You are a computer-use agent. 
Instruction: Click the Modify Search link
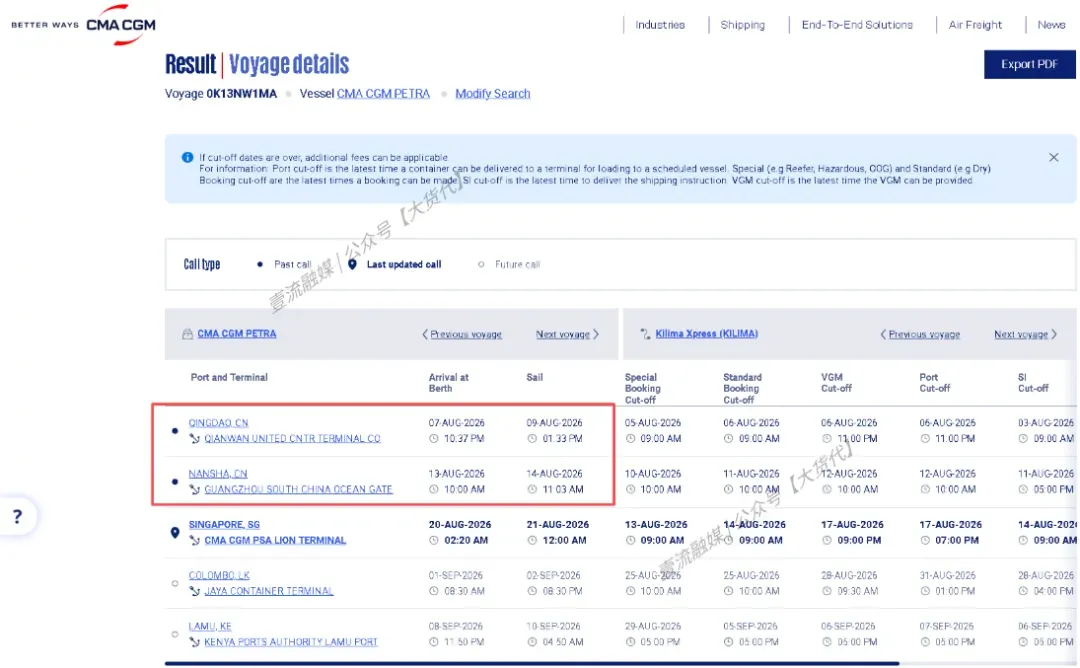492,94
